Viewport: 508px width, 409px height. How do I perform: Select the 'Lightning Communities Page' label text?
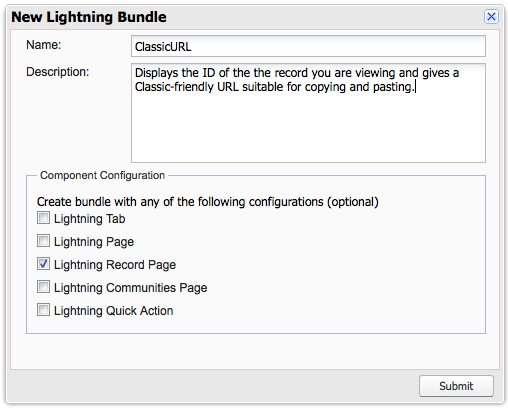[131, 288]
